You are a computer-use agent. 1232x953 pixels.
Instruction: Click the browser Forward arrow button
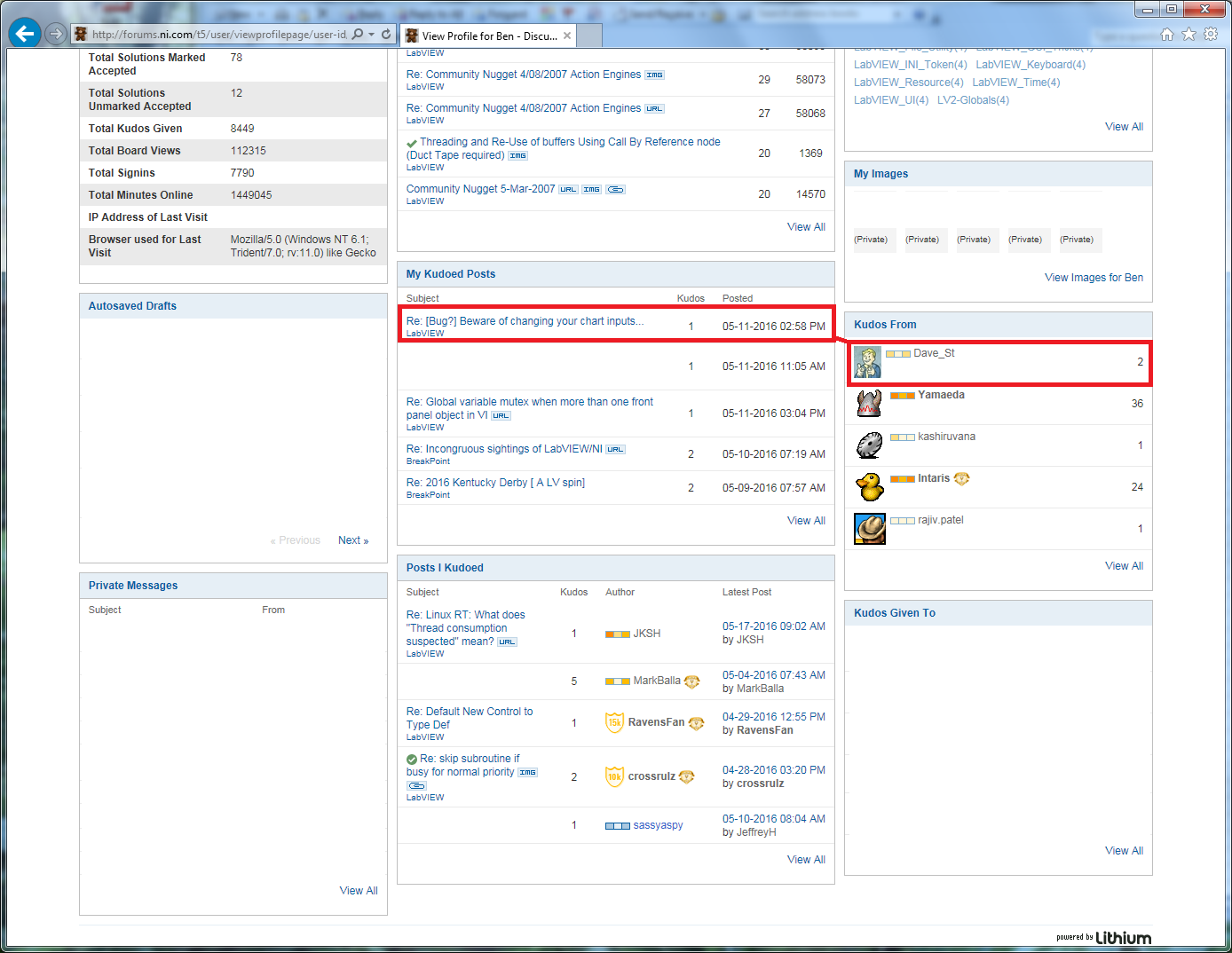coord(56,34)
